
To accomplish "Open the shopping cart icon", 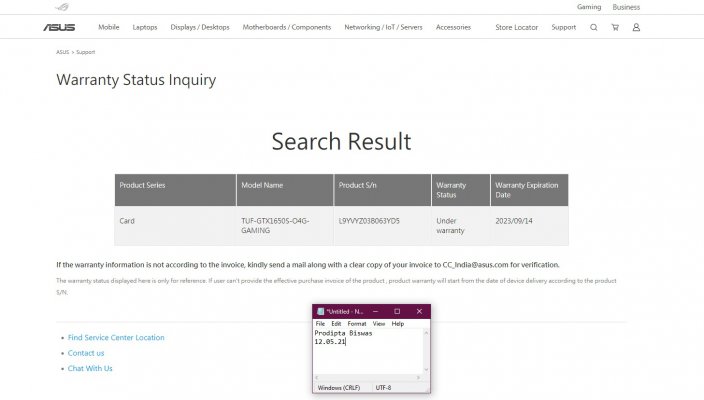I will [x=615, y=27].
